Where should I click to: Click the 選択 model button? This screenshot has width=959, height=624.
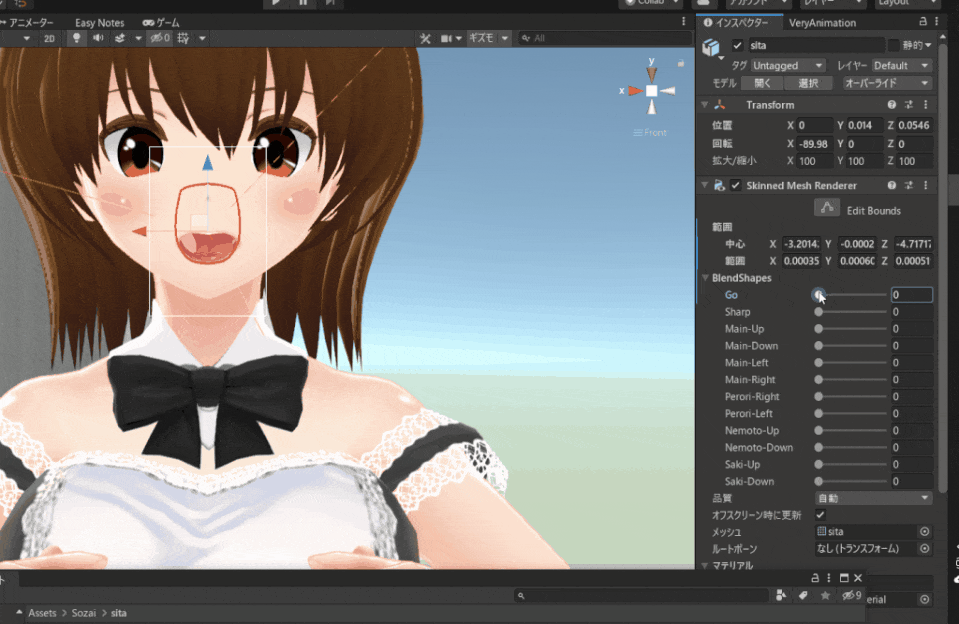(x=809, y=83)
